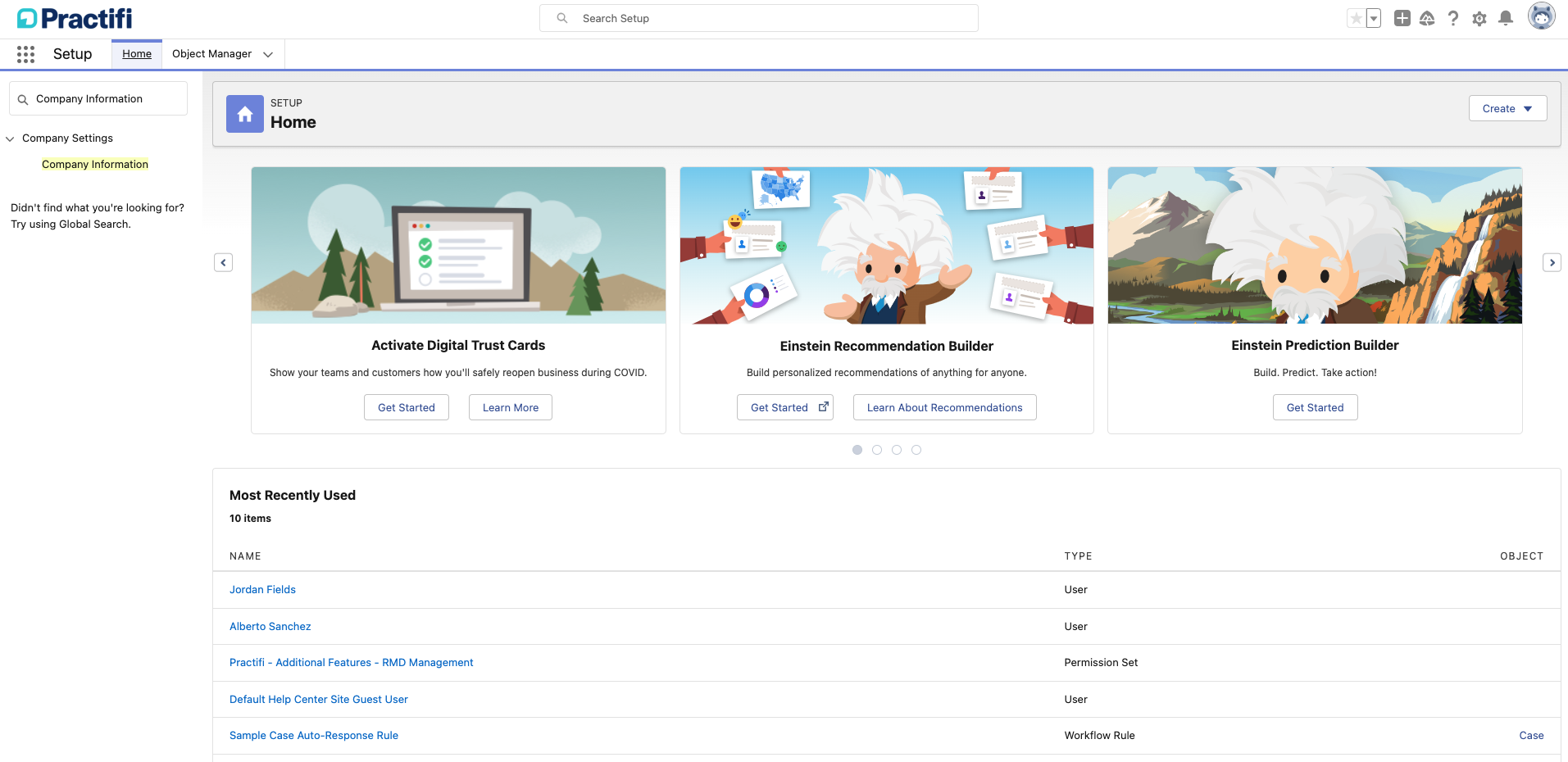Open the favorites list dropdown arrow

click(x=1374, y=18)
